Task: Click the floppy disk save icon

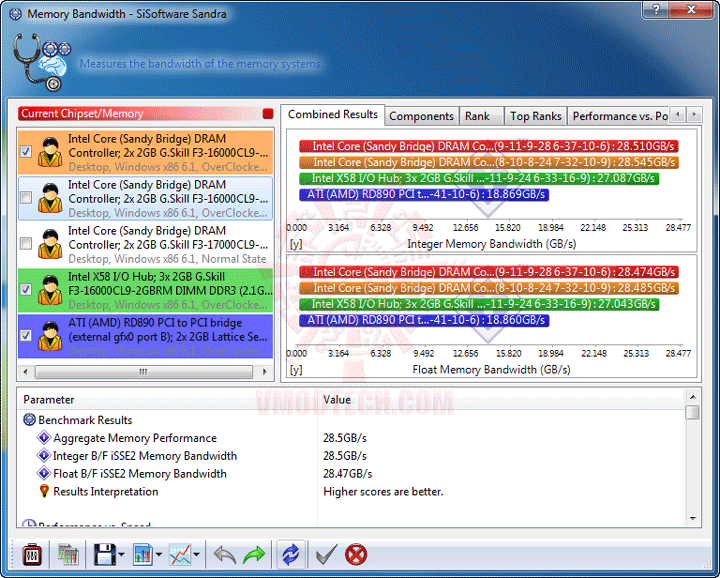Action: coord(105,555)
